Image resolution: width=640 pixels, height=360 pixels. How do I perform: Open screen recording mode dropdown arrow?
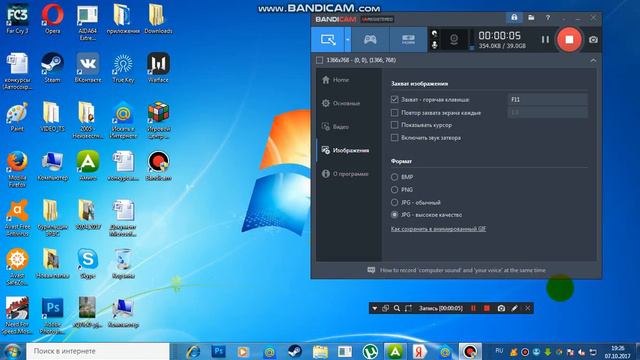348,40
